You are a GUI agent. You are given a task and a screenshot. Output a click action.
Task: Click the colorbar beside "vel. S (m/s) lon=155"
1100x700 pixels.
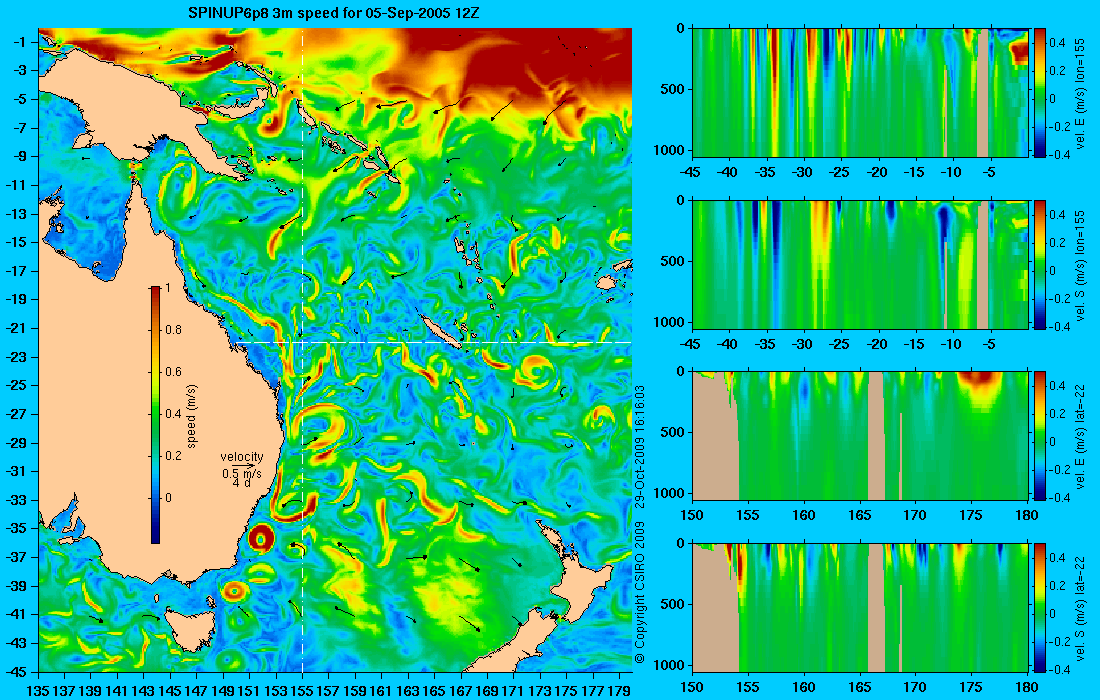coord(1040,264)
